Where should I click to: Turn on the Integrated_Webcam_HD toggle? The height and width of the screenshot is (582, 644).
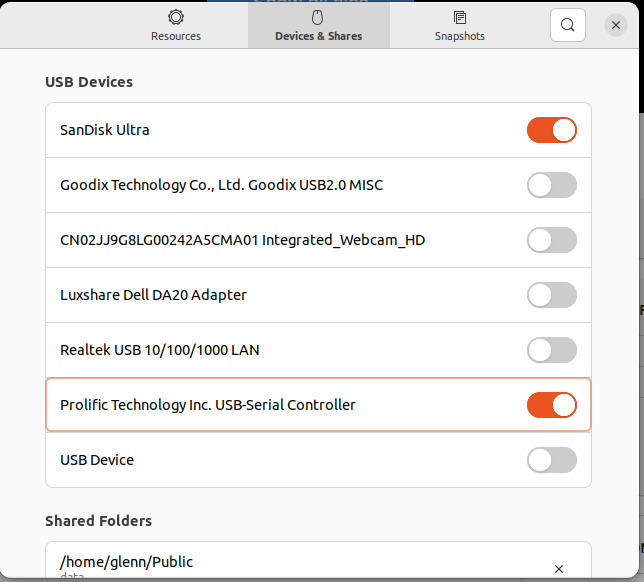click(x=552, y=240)
